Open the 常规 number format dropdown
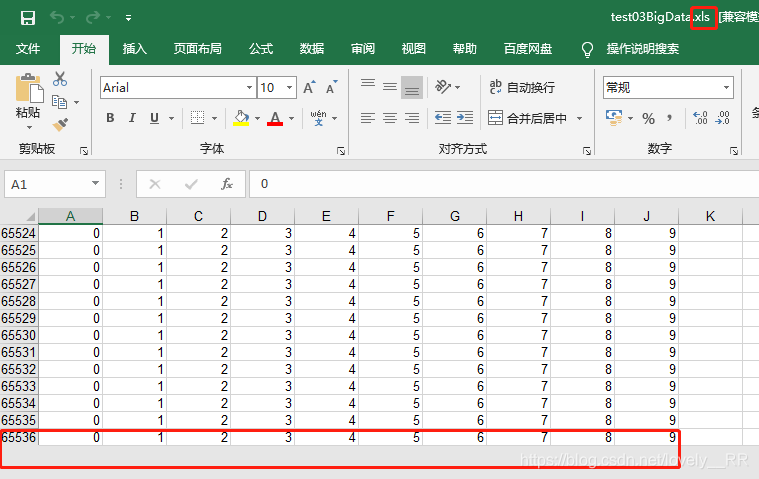The image size is (759, 479). (x=726, y=88)
